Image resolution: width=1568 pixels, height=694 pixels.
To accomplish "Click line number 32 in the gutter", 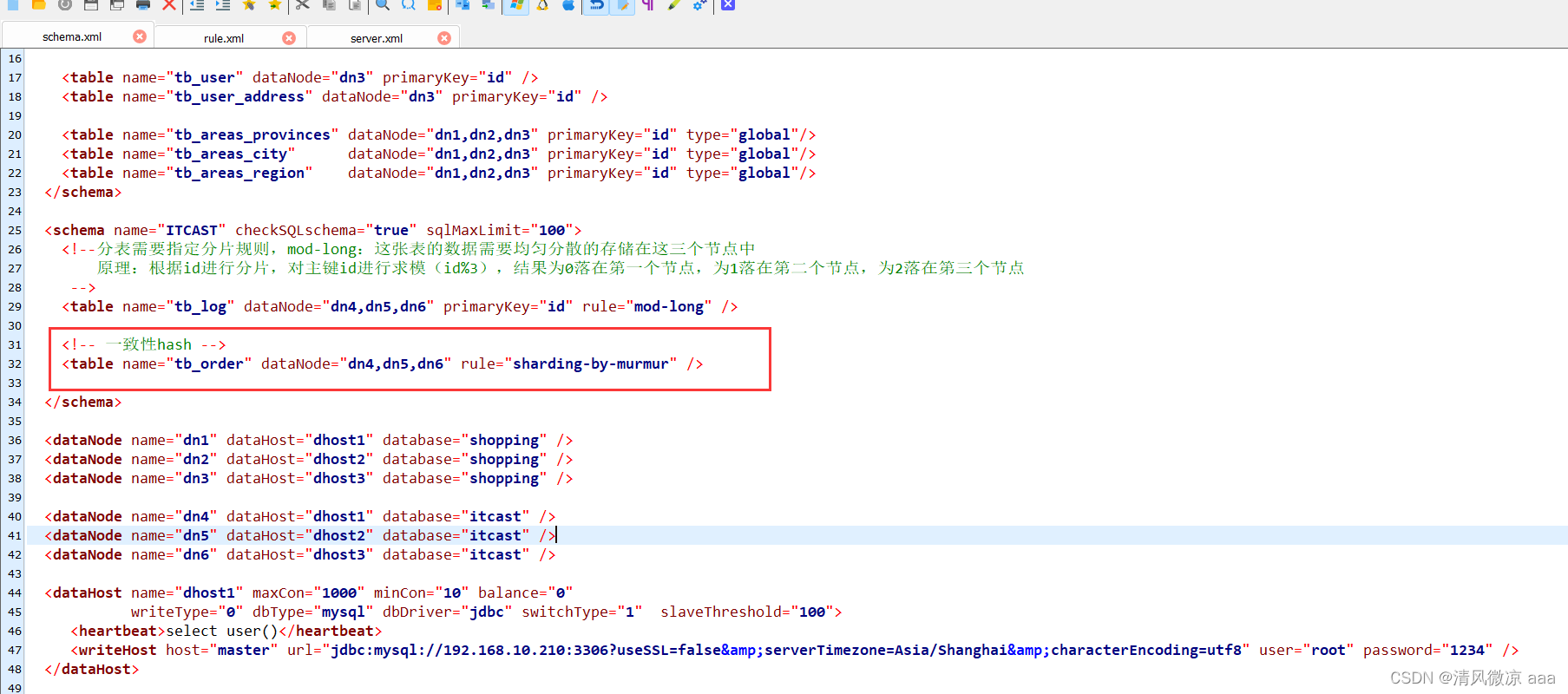I will [15, 364].
